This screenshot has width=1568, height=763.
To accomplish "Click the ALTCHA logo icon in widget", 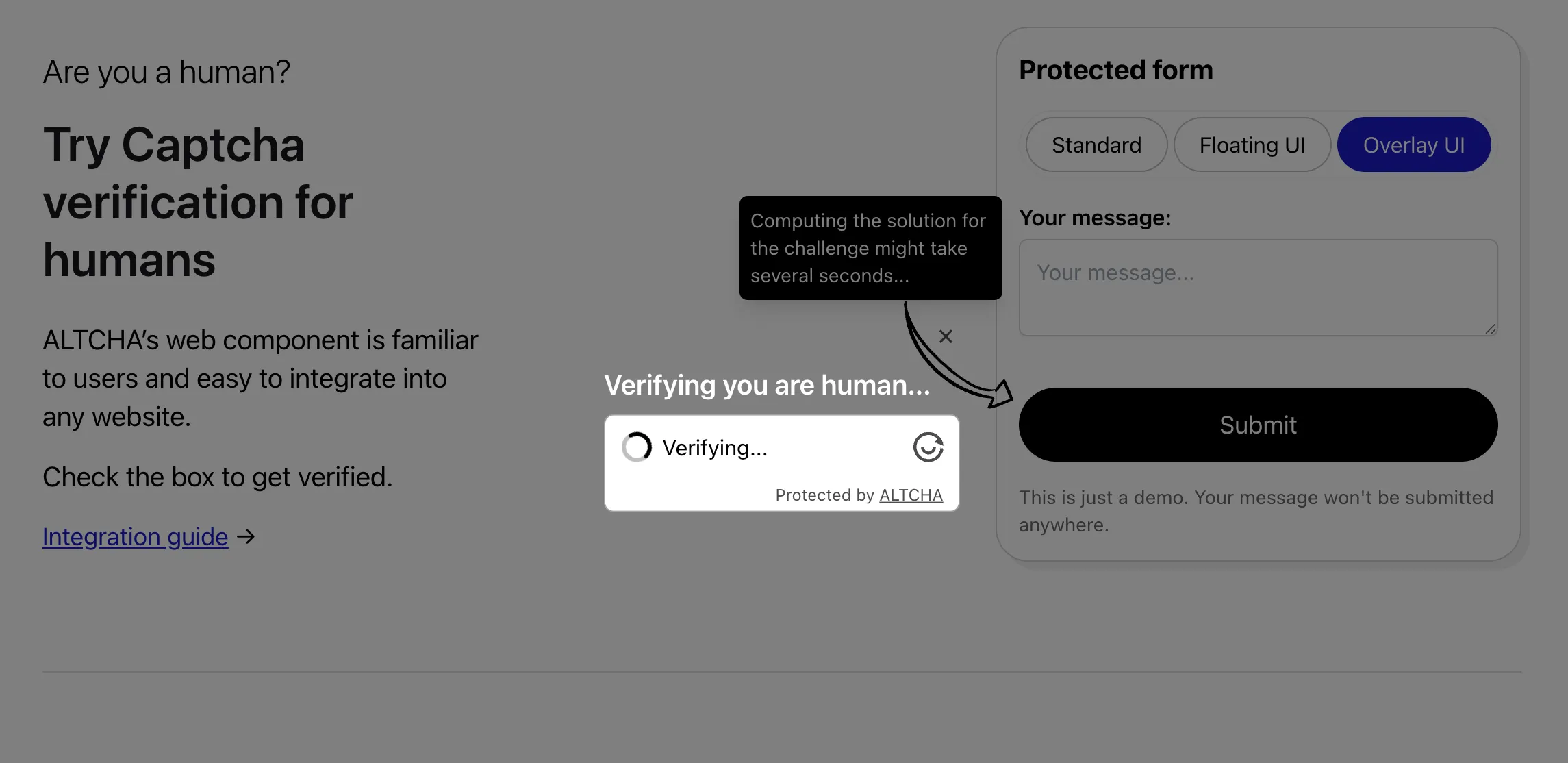I will [928, 447].
